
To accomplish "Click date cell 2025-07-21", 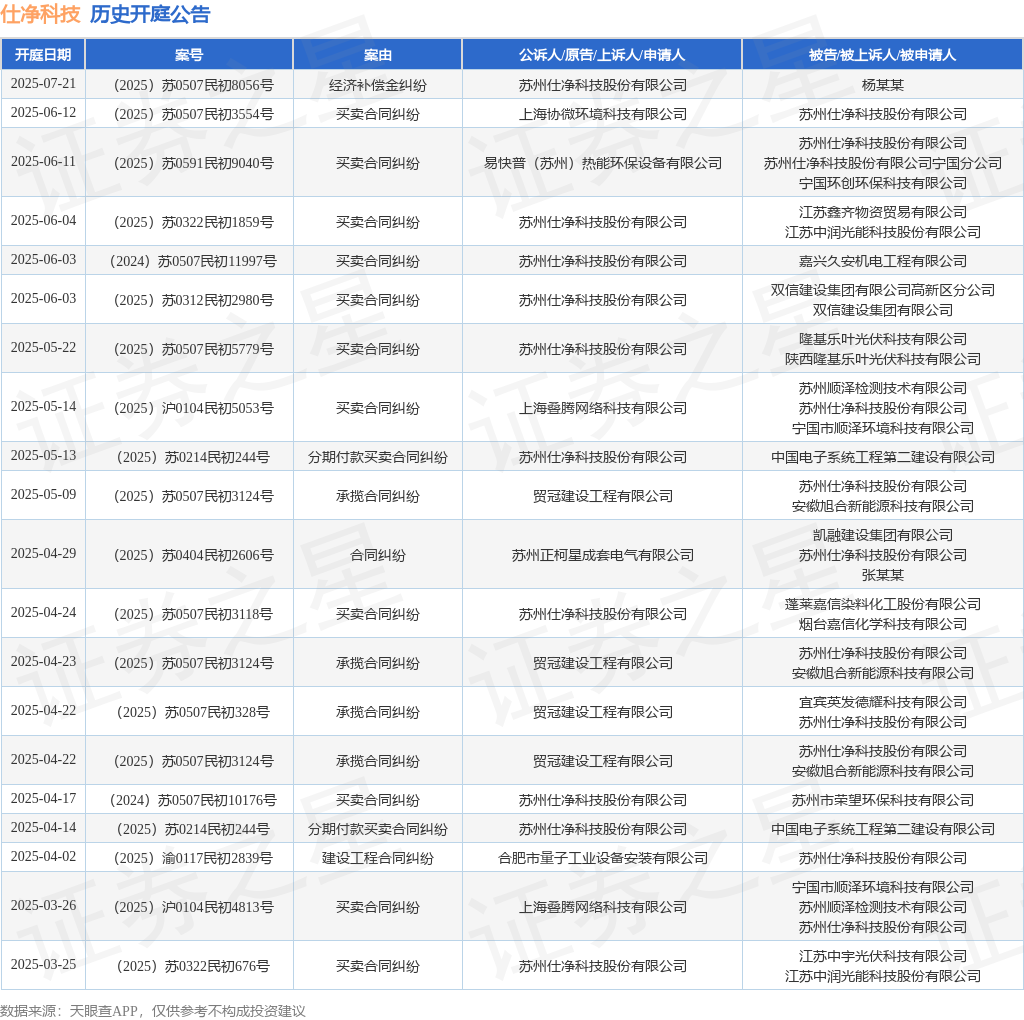I will (43, 84).
